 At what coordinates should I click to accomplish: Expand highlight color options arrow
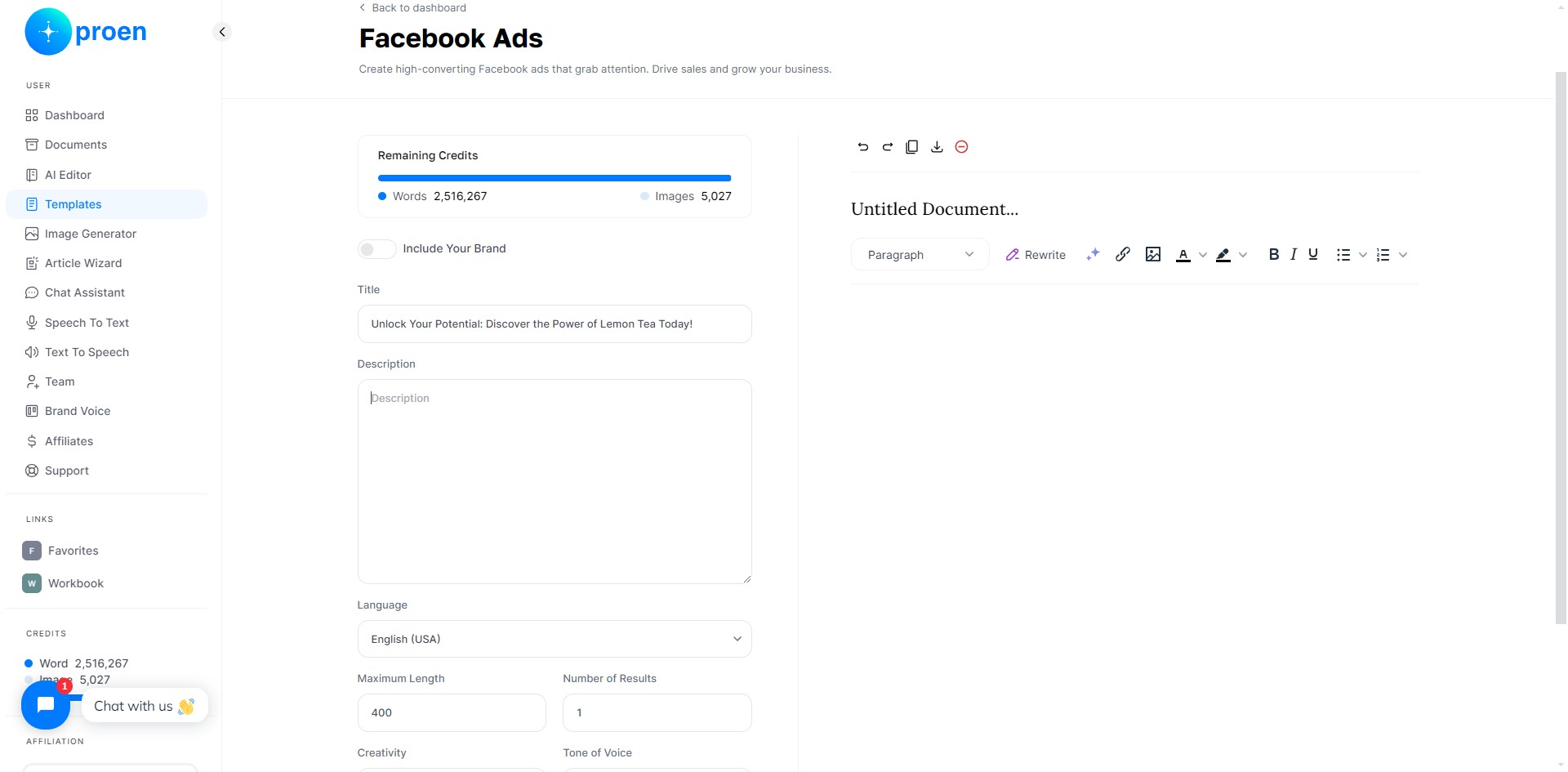(1243, 255)
